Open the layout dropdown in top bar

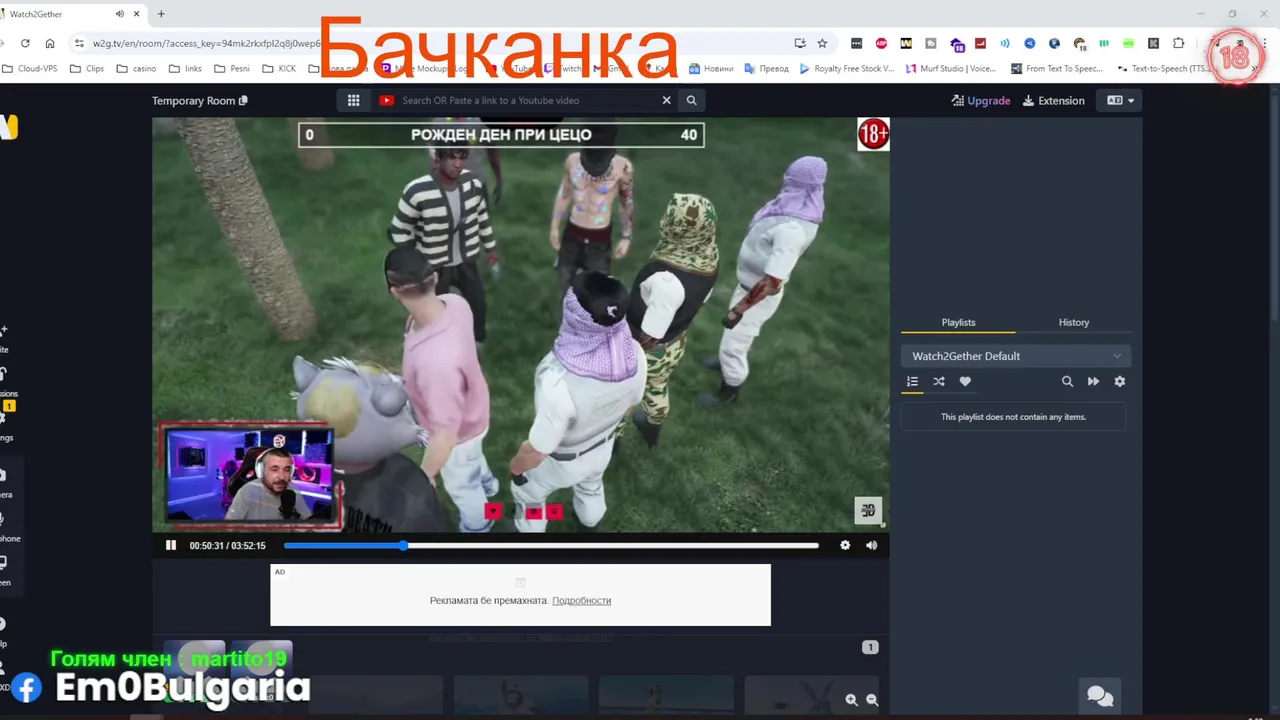[x=1120, y=100]
